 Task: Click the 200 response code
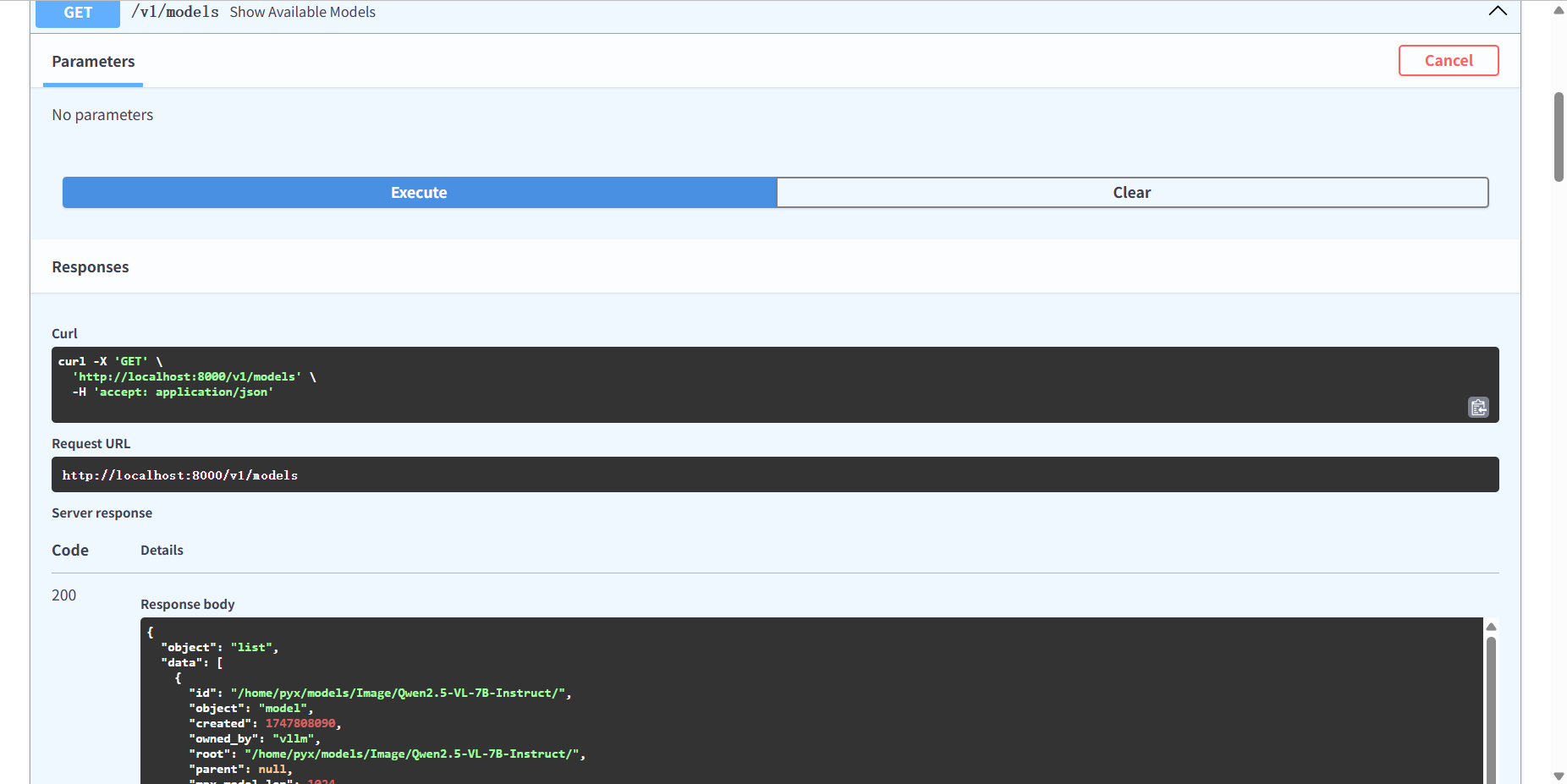(x=64, y=595)
